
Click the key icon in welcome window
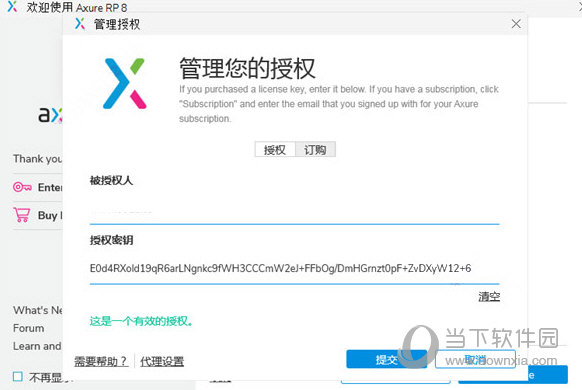click(x=22, y=187)
